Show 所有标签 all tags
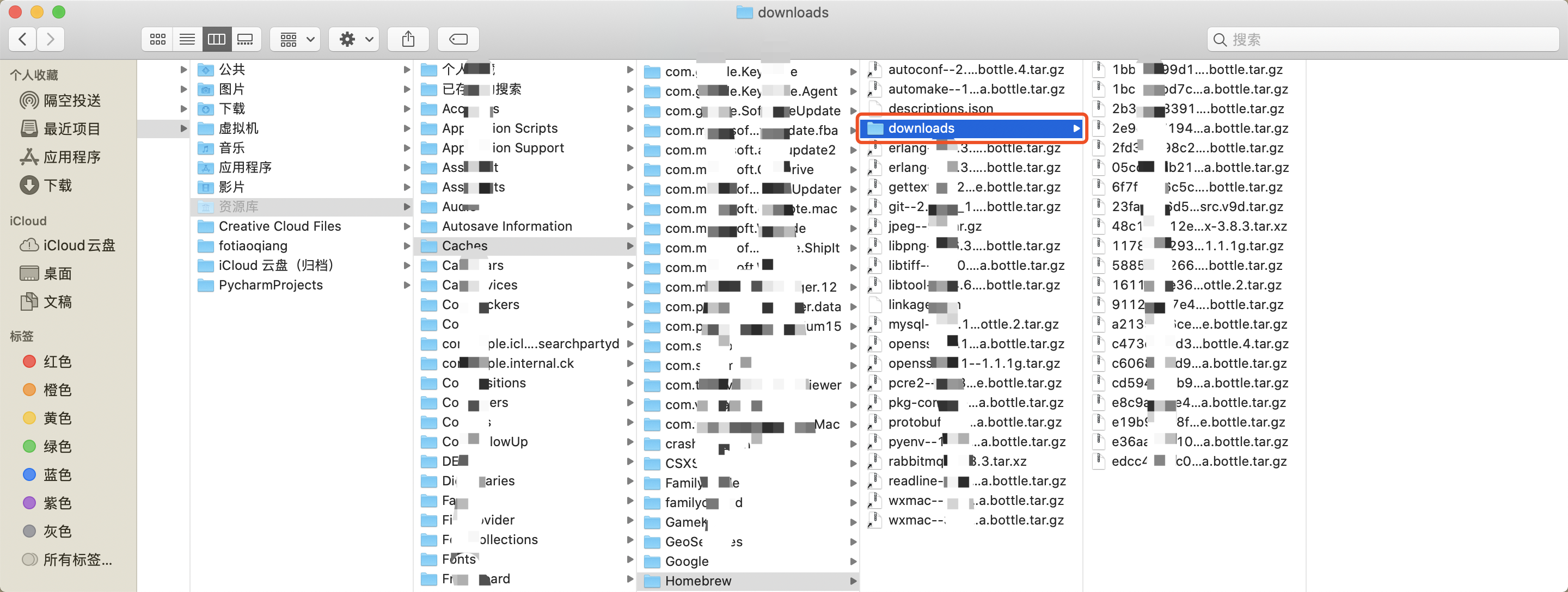Screen dimensions: 1568x592 [x=67, y=560]
